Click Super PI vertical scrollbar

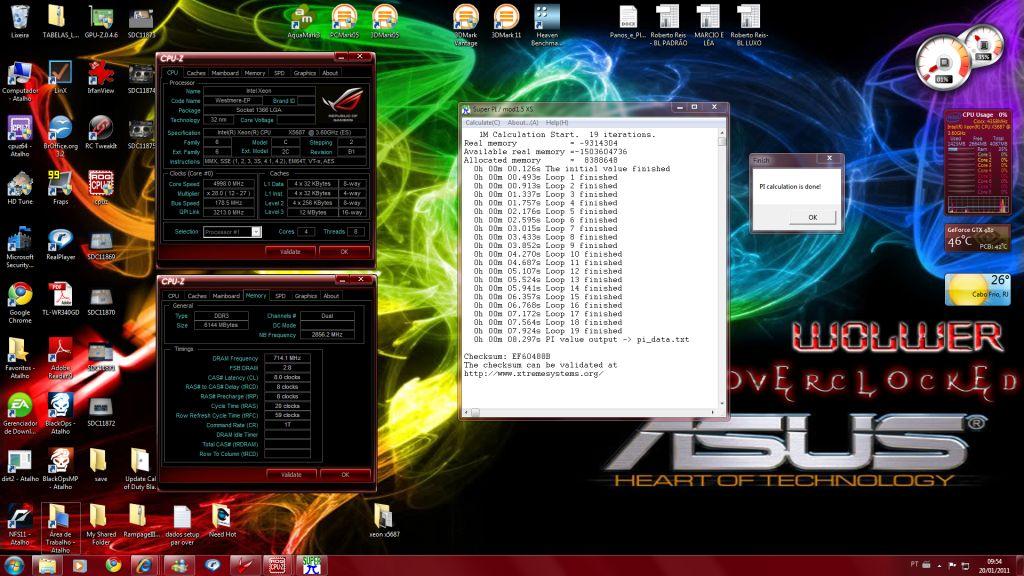pos(721,268)
